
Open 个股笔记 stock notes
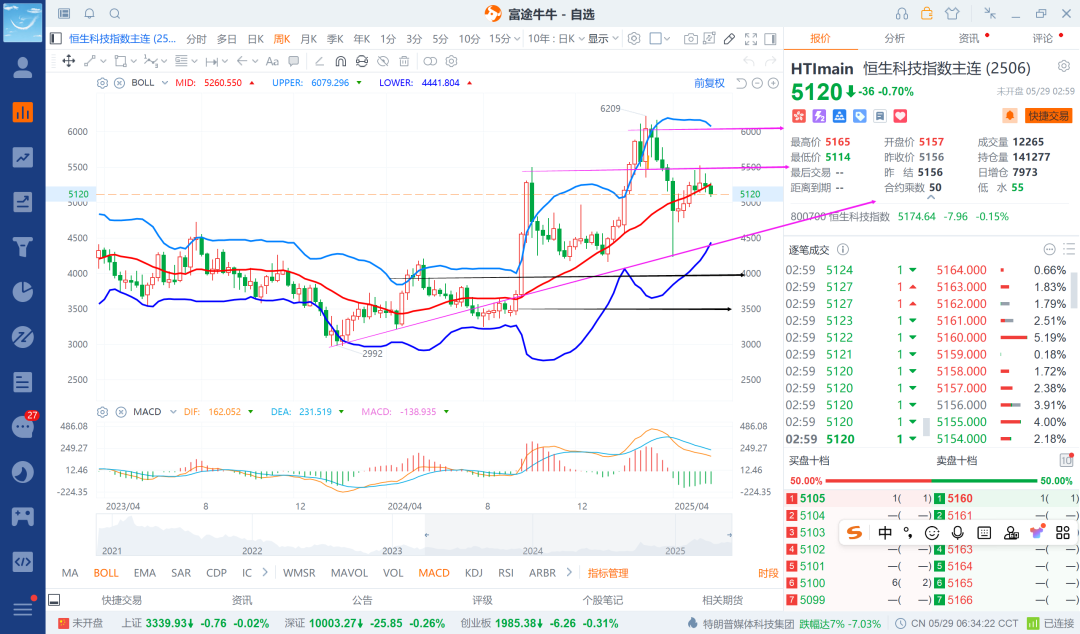click(x=603, y=600)
